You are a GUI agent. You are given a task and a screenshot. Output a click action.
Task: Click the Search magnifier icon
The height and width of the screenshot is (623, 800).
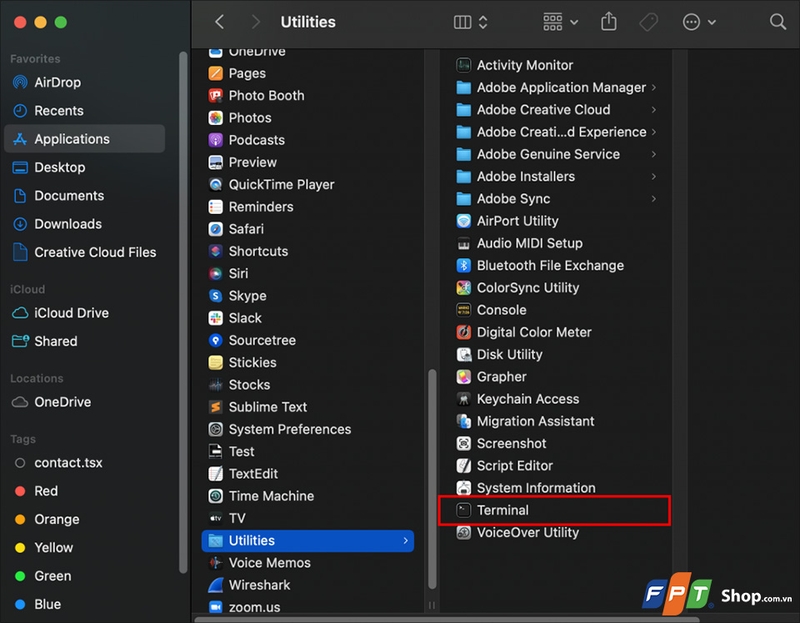(x=777, y=22)
